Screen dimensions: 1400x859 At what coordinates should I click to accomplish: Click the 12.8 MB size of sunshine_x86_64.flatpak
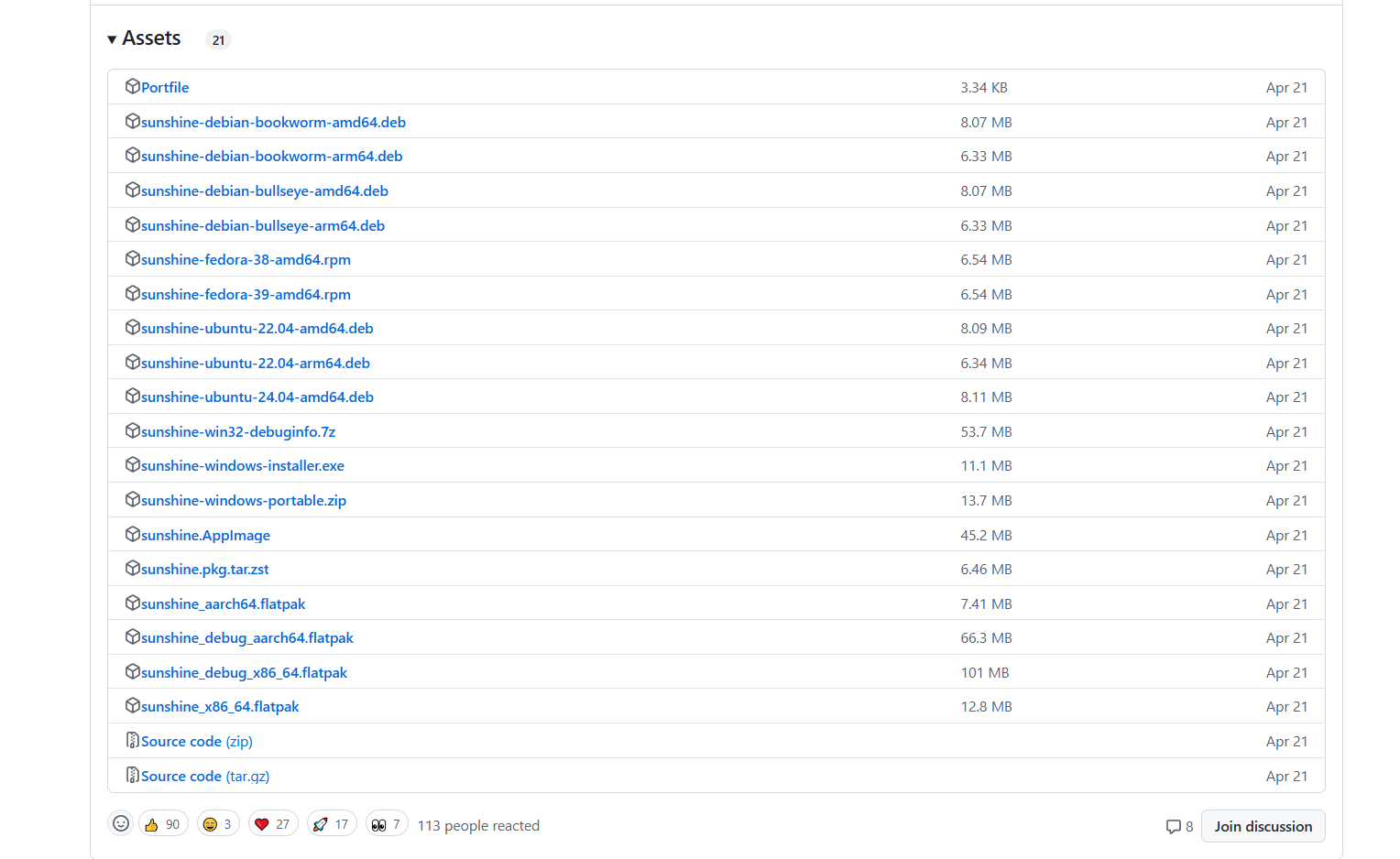986,706
